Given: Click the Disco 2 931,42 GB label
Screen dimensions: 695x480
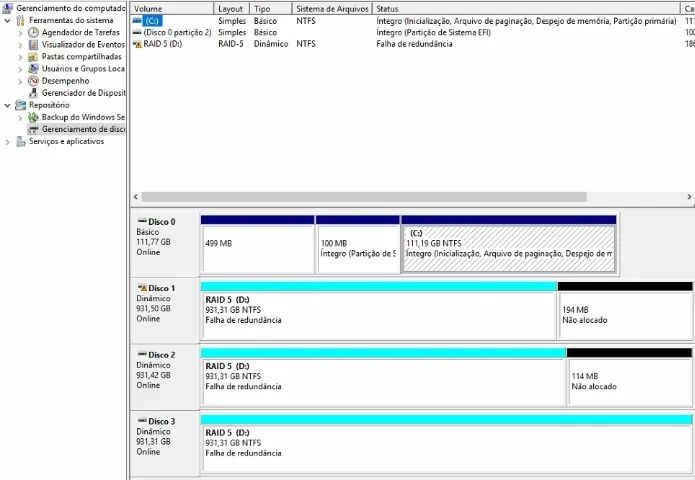Looking at the screenshot, I should point(153,375).
